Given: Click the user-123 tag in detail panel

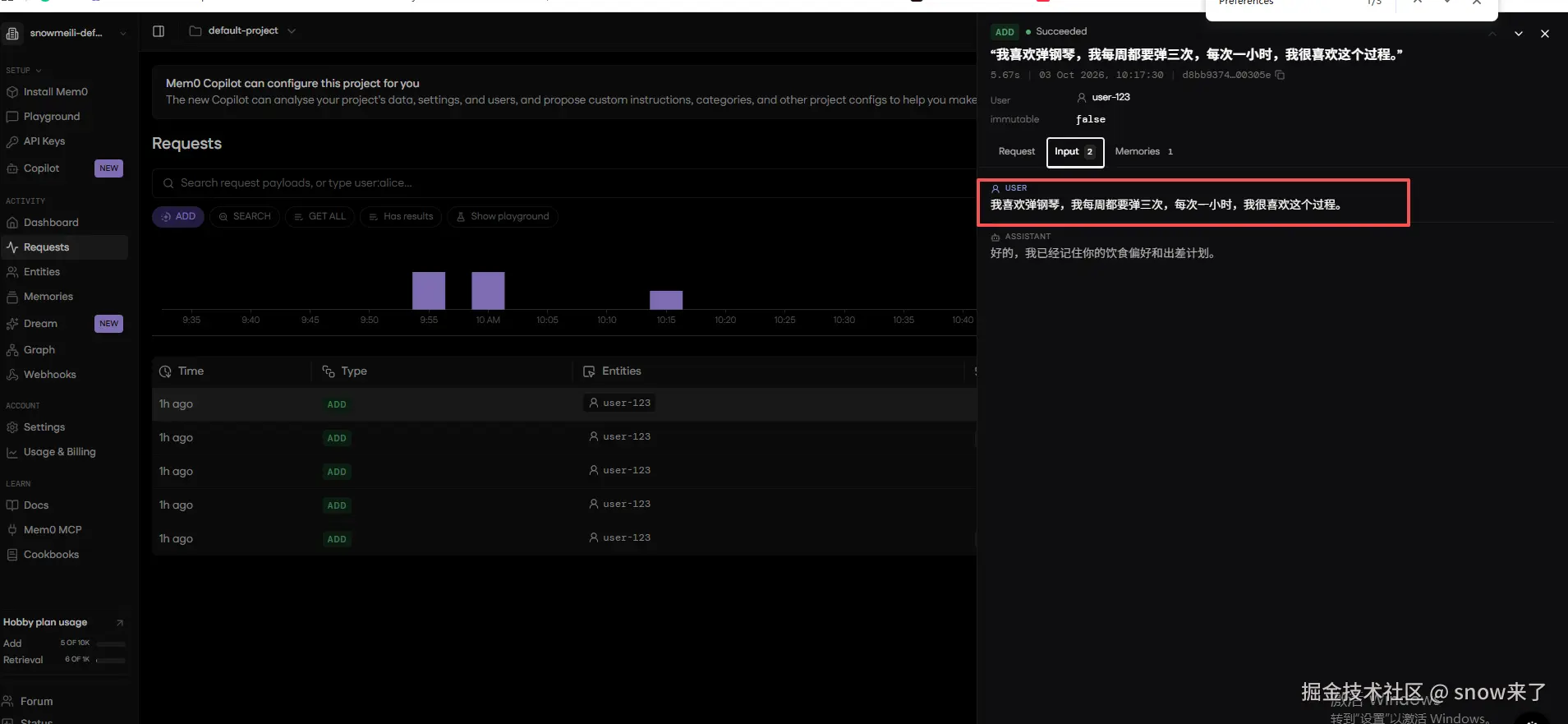Looking at the screenshot, I should point(1104,97).
